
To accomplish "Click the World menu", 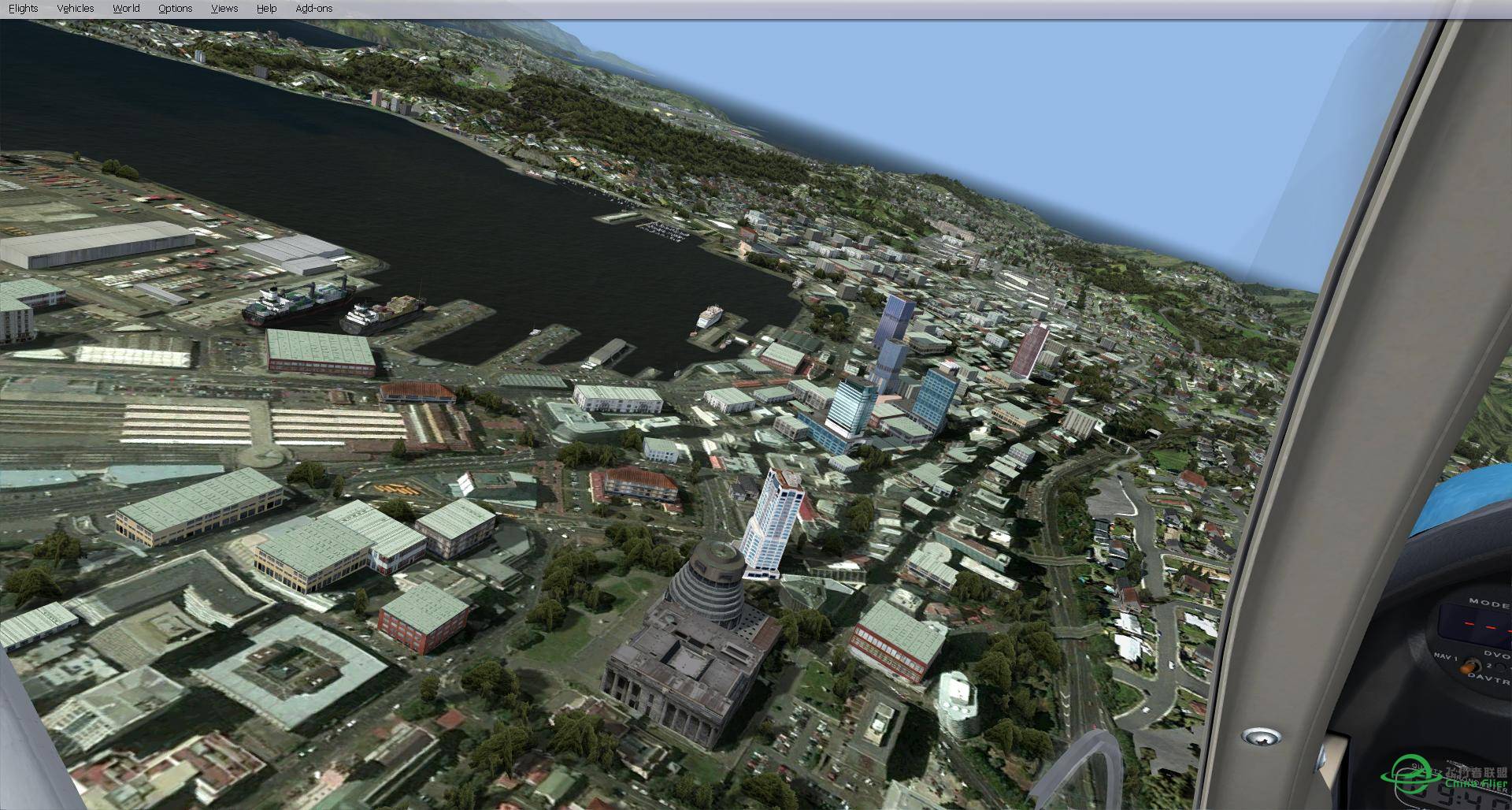I will [126, 8].
